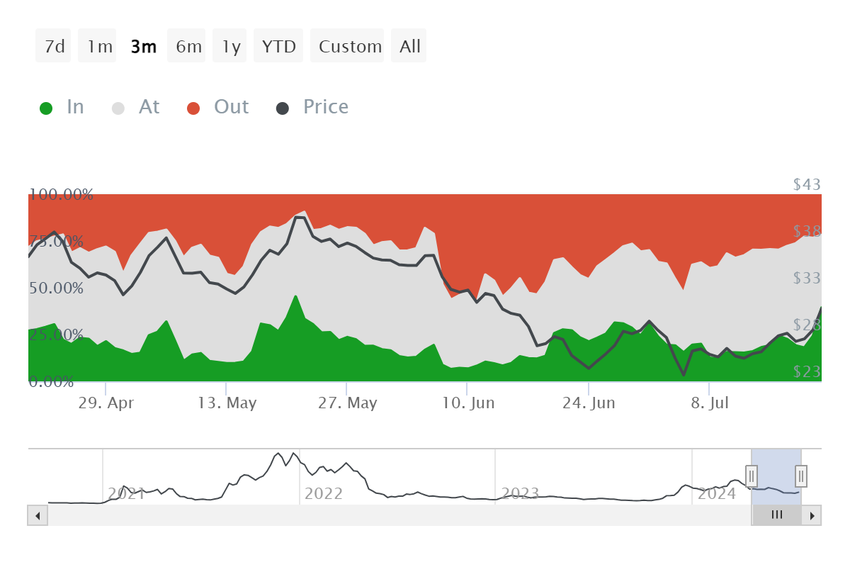Click the green dot beside In
This screenshot has height=567, width=850.
[46, 108]
